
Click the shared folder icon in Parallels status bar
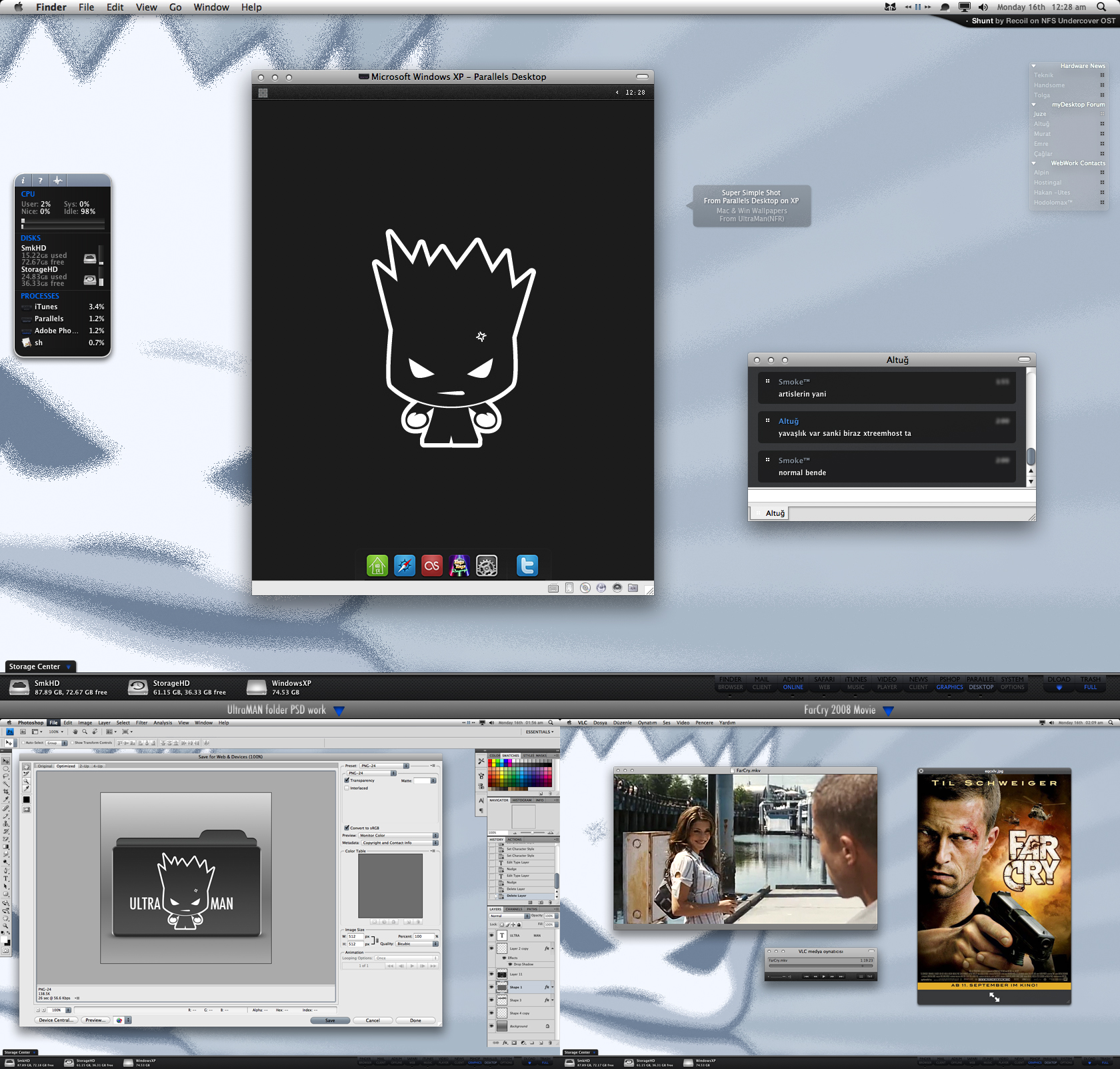click(633, 588)
